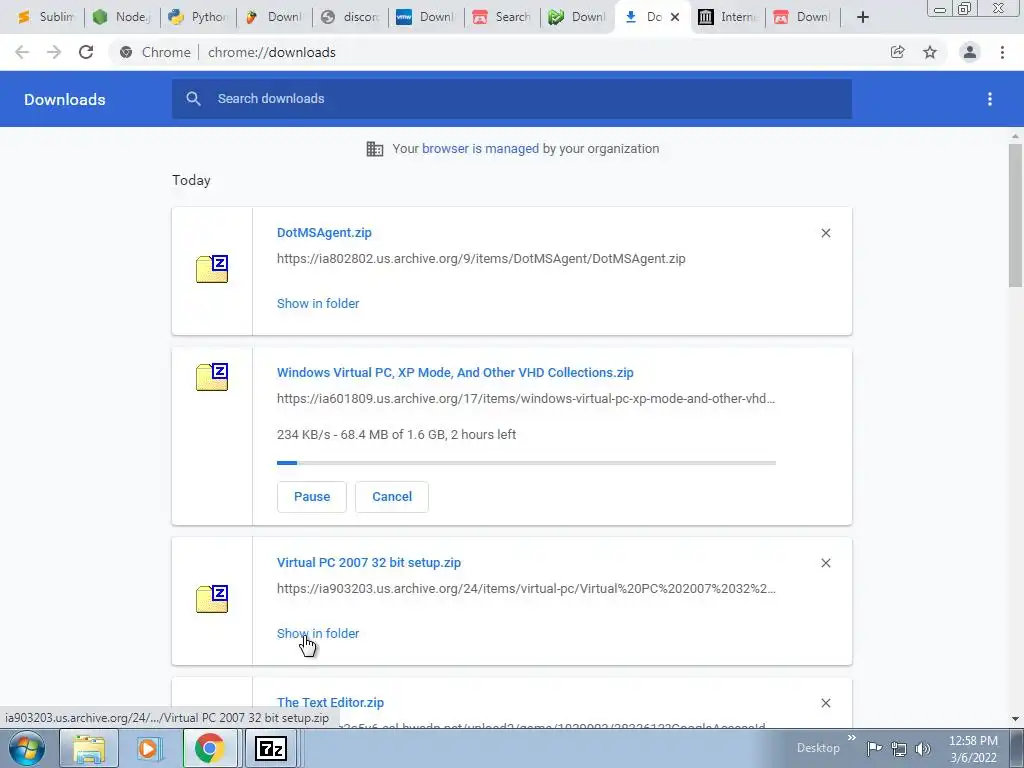Bookmark this page with the star icon
This screenshot has height=768, width=1024.
(x=930, y=52)
